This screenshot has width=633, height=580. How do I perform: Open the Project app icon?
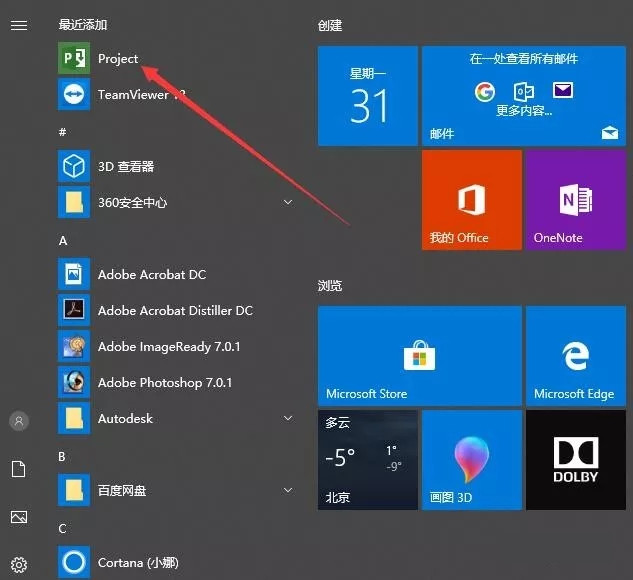(x=74, y=59)
